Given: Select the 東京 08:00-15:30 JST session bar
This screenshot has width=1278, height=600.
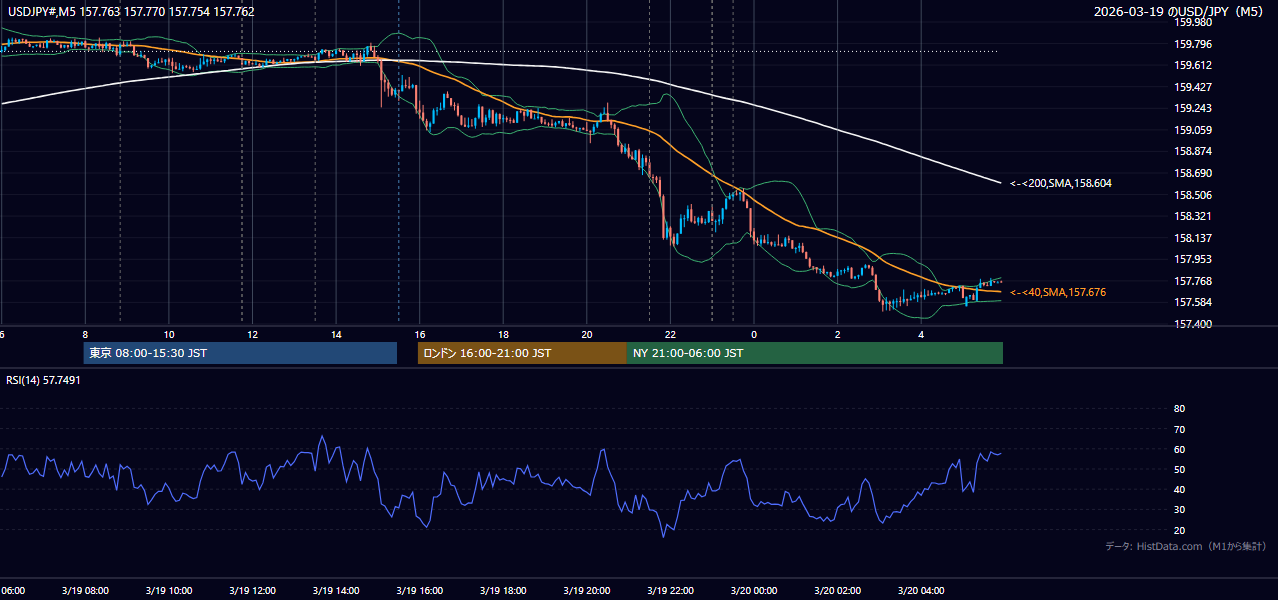Looking at the screenshot, I should tap(240, 353).
